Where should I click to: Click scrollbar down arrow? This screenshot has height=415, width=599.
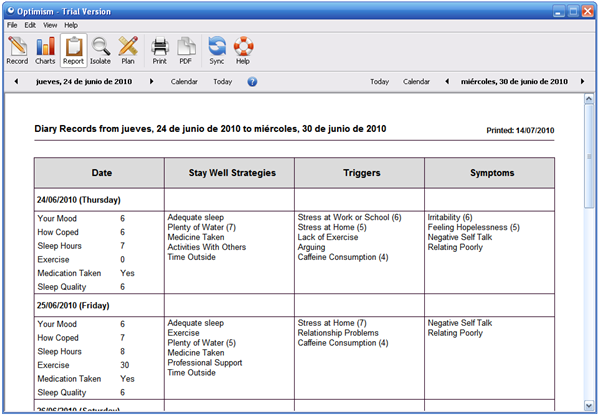589,405
